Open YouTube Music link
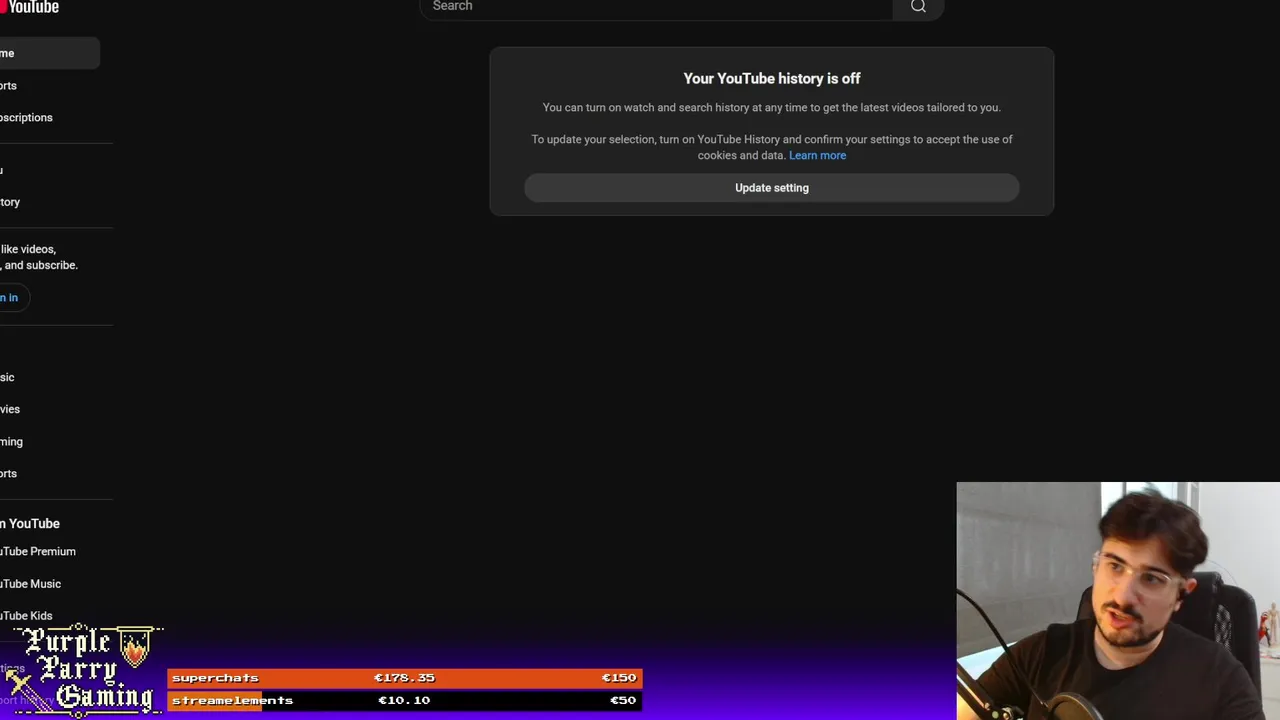 tap(49, 584)
